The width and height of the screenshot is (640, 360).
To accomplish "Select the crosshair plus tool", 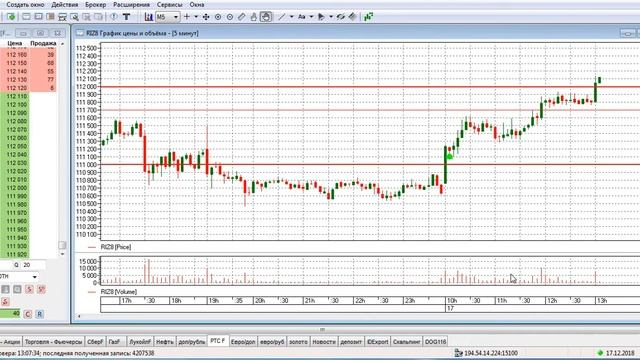I will (187, 17).
